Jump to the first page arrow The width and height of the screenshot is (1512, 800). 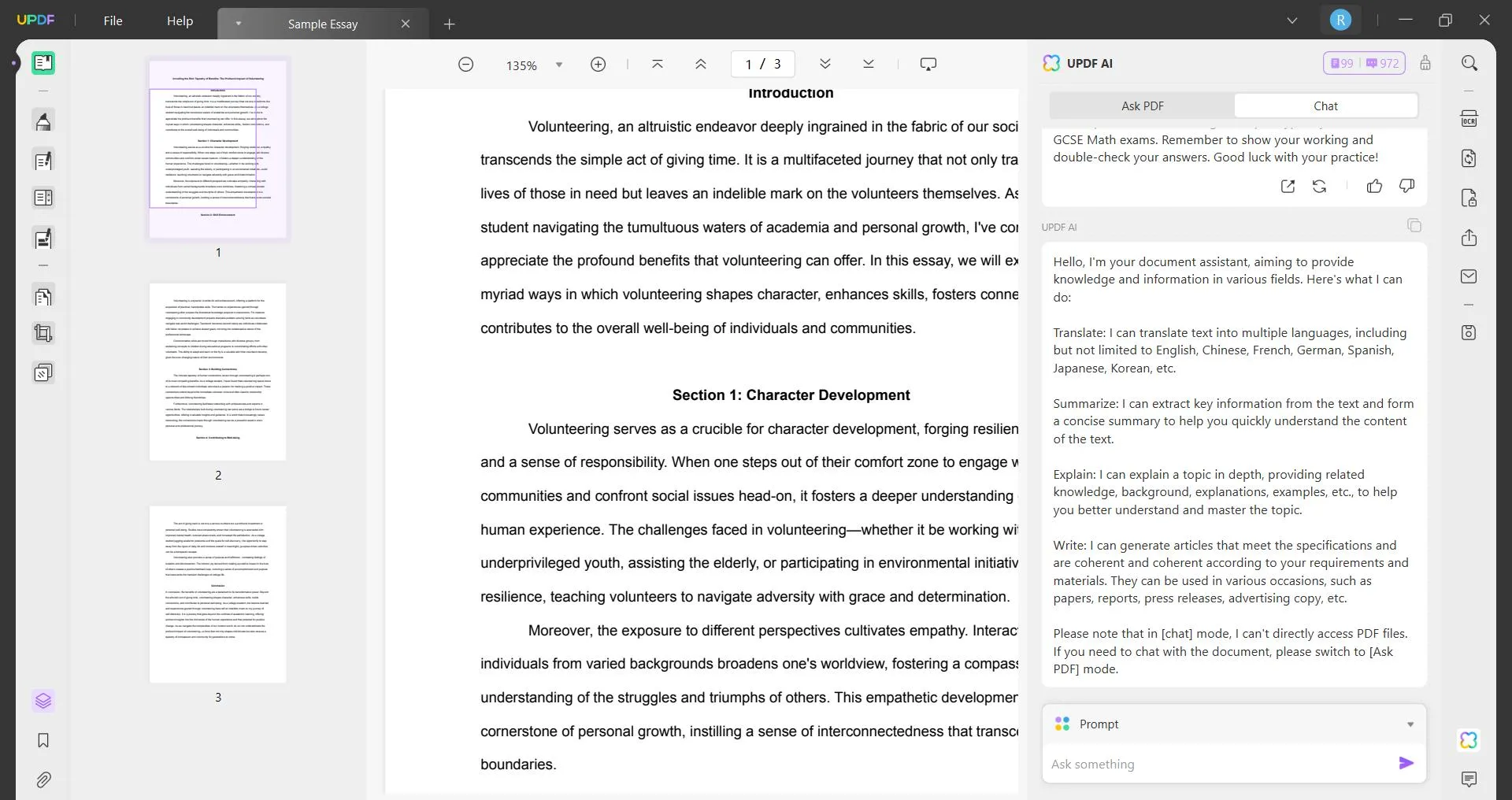658,65
